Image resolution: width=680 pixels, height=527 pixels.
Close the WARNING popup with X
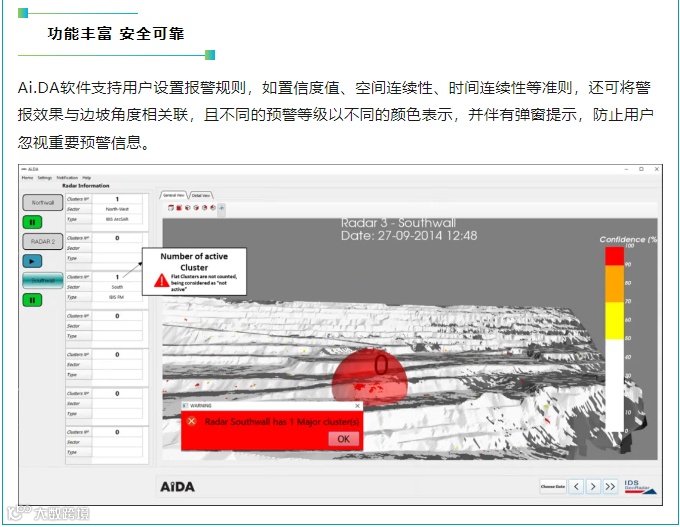[x=357, y=406]
